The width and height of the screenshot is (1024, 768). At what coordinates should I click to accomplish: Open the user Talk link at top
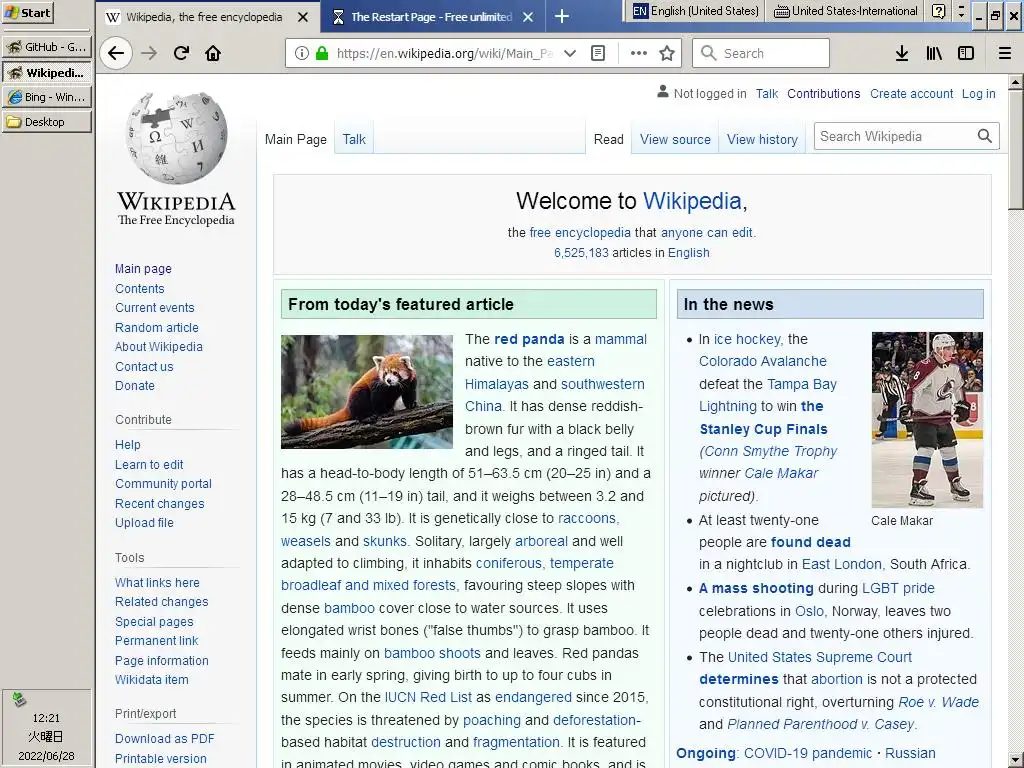(767, 93)
